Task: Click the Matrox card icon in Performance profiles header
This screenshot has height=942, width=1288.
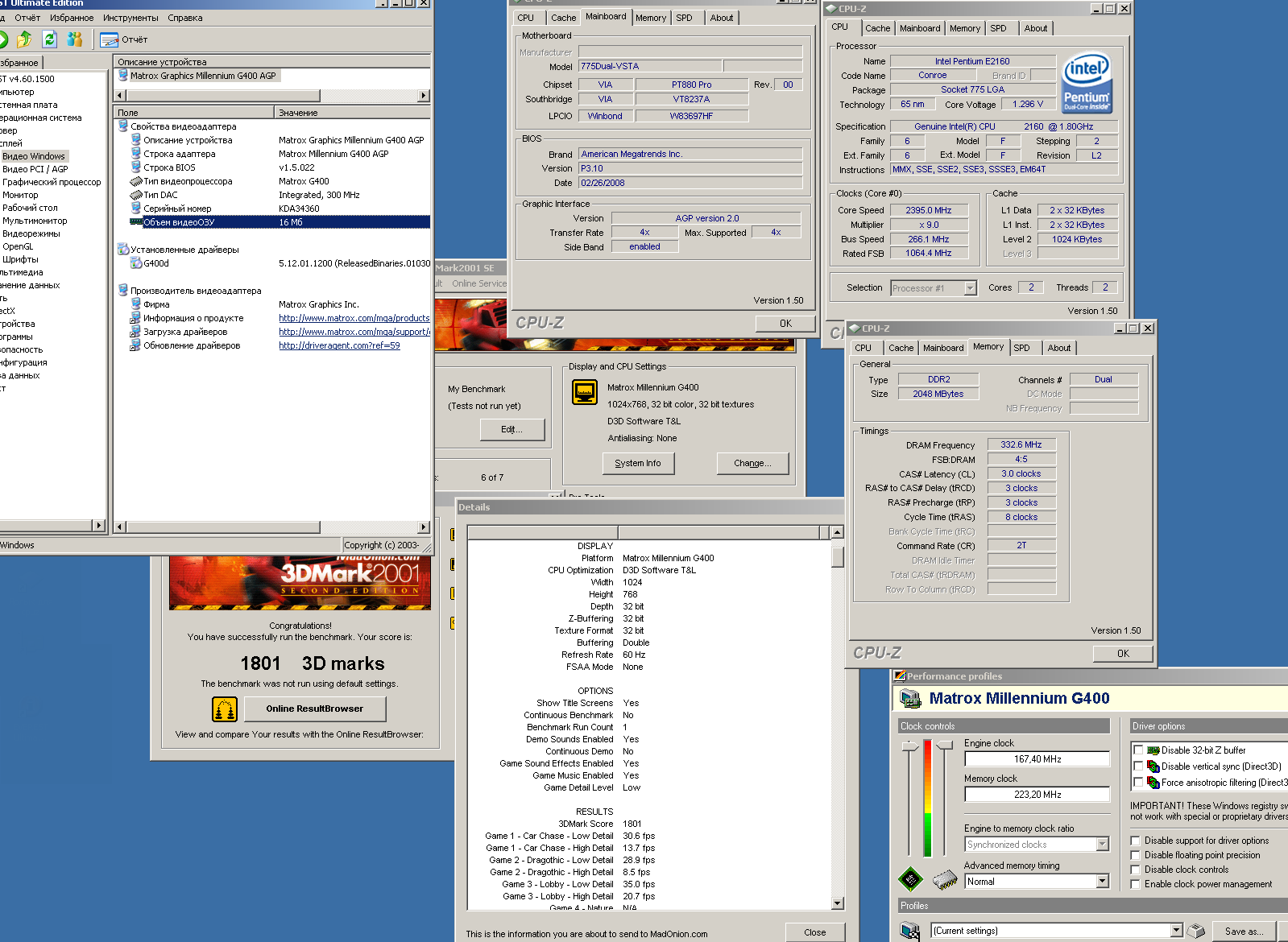Action: [x=911, y=699]
